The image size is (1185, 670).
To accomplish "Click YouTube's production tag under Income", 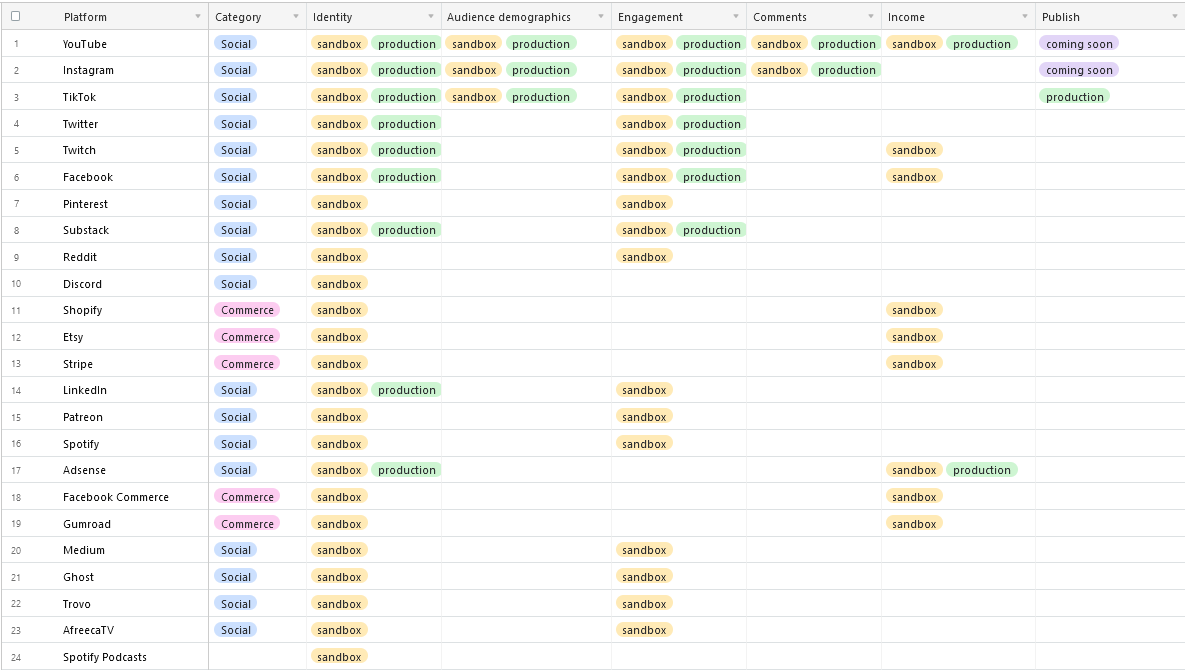I will click(982, 44).
